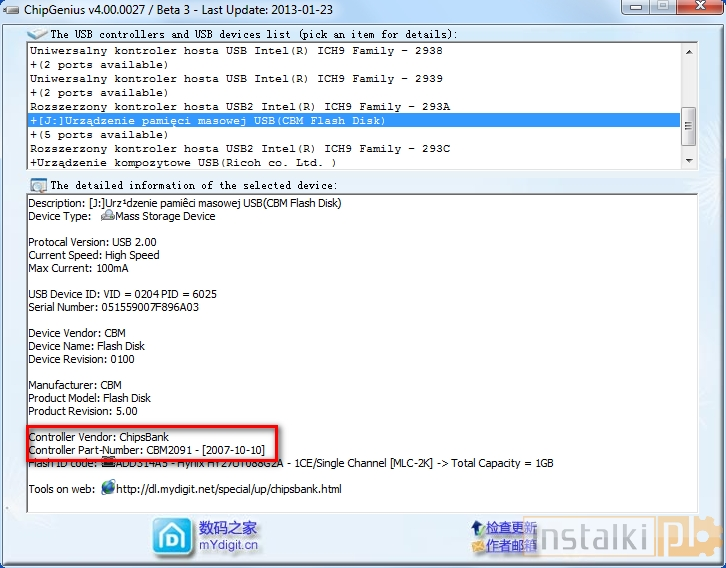Image resolution: width=726 pixels, height=568 pixels.
Task: Click the globe icon beside Tools on web
Action: 108,488
